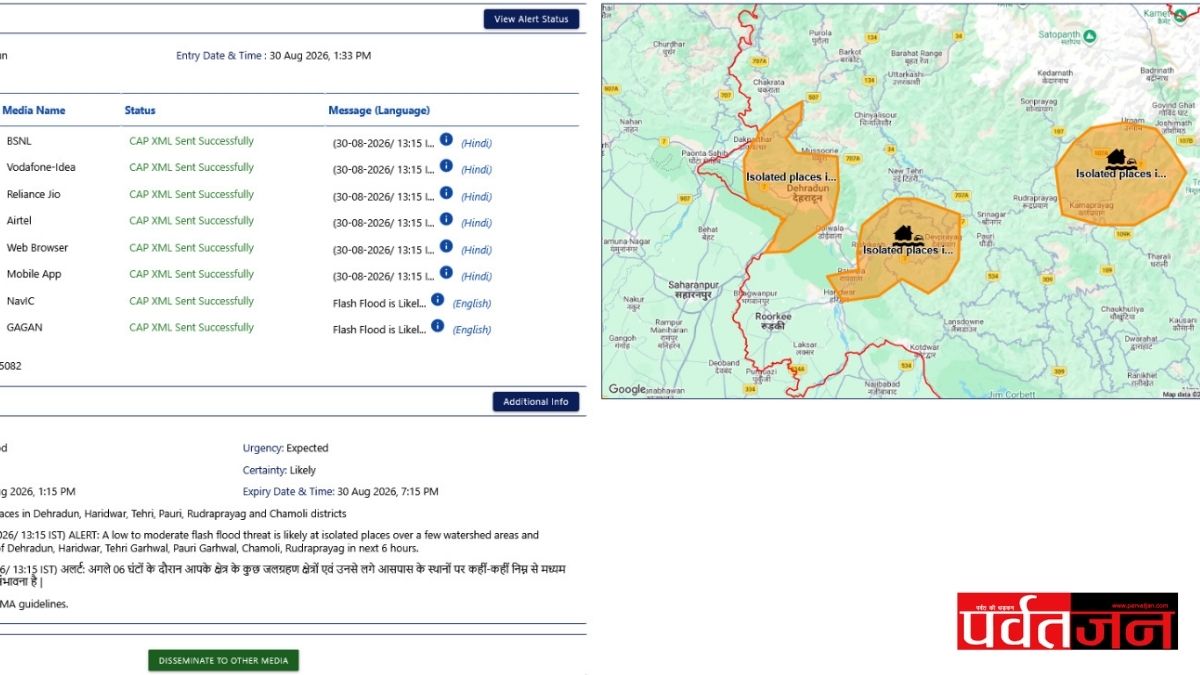This screenshot has height=675, width=1200.
Task: Open info icon in Web Browser row
Action: (447, 246)
